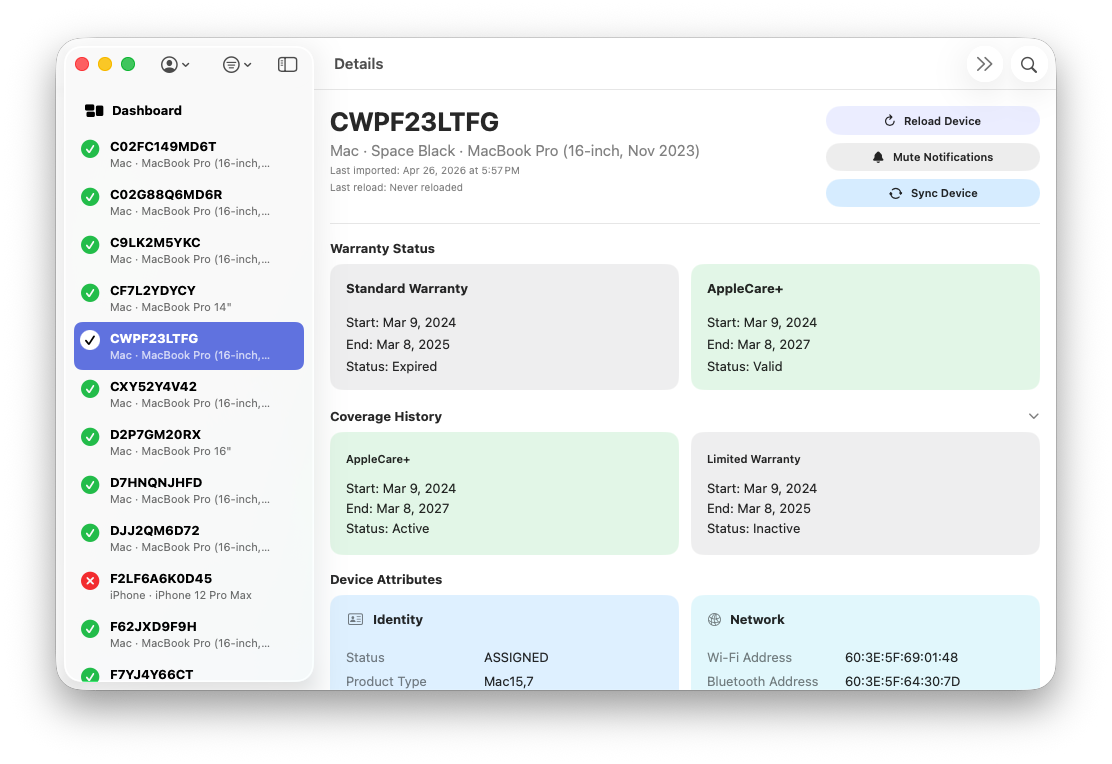Open the account menu icon in toolbar
The image size is (1112, 764).
point(174,65)
